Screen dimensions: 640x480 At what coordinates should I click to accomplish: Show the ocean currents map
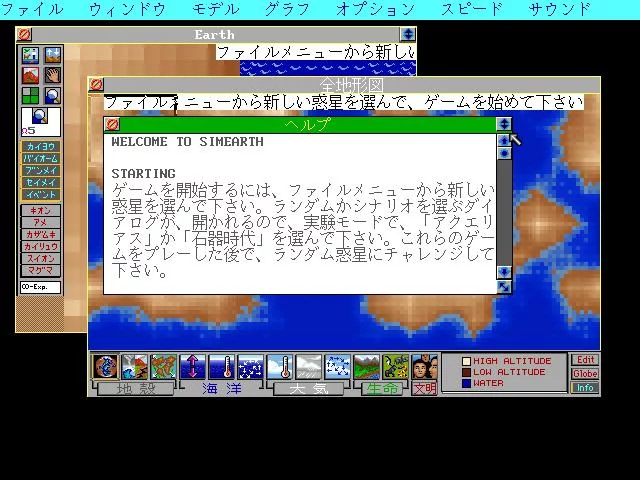[251, 367]
